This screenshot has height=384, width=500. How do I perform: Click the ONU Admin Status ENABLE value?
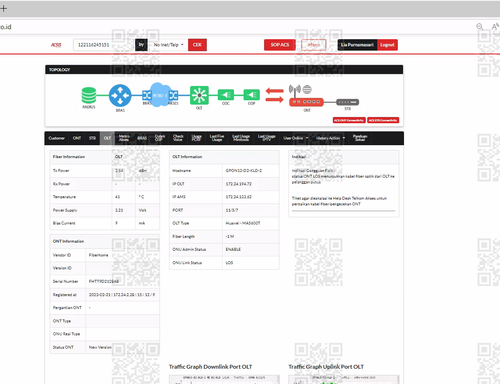click(x=233, y=249)
